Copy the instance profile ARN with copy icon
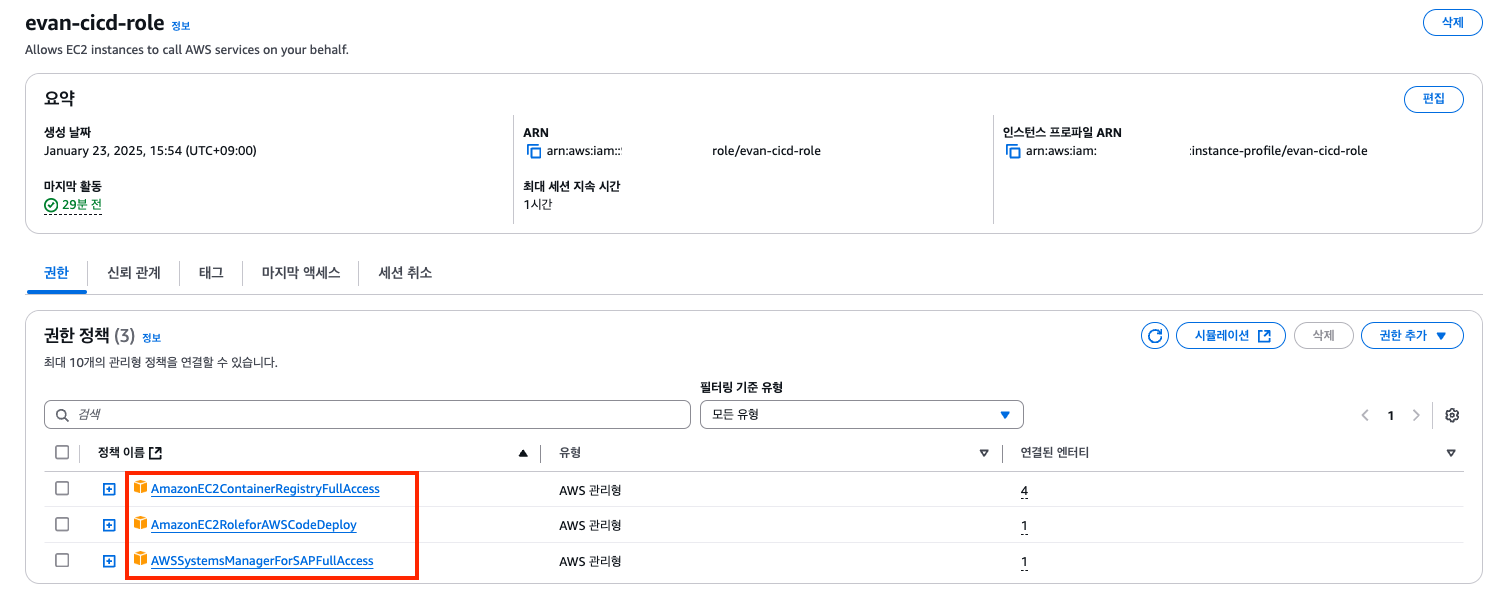This screenshot has height=594, width=1509. coord(1014,151)
